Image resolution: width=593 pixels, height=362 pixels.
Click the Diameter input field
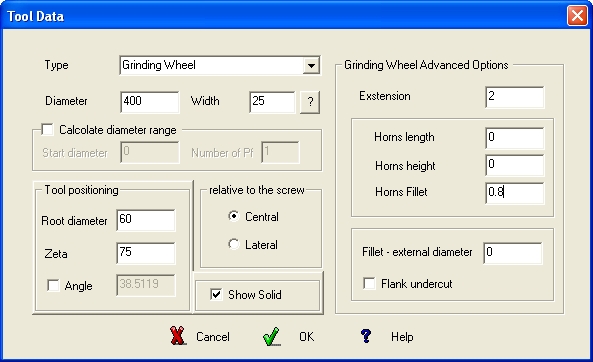[150, 102]
